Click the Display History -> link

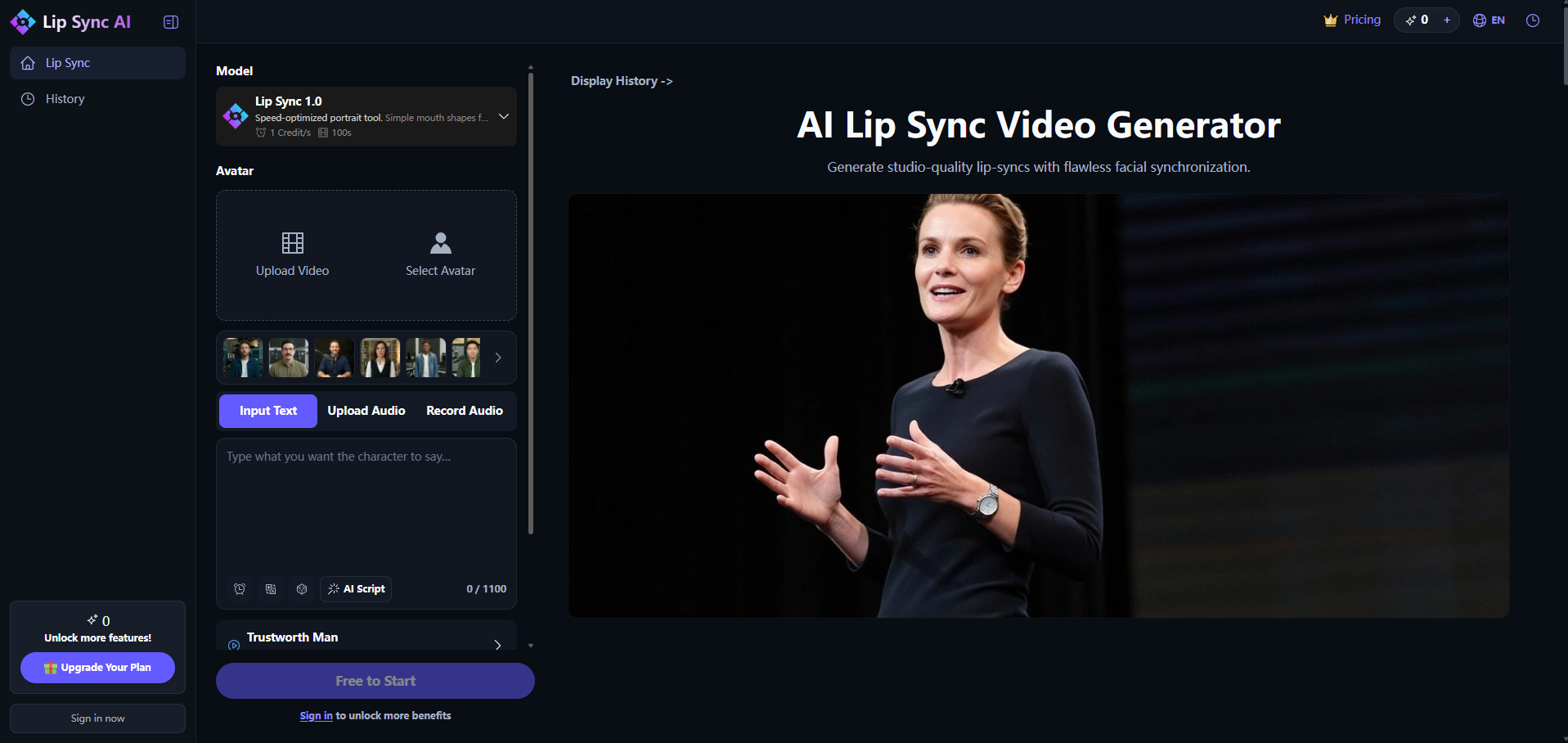pyautogui.click(x=622, y=81)
